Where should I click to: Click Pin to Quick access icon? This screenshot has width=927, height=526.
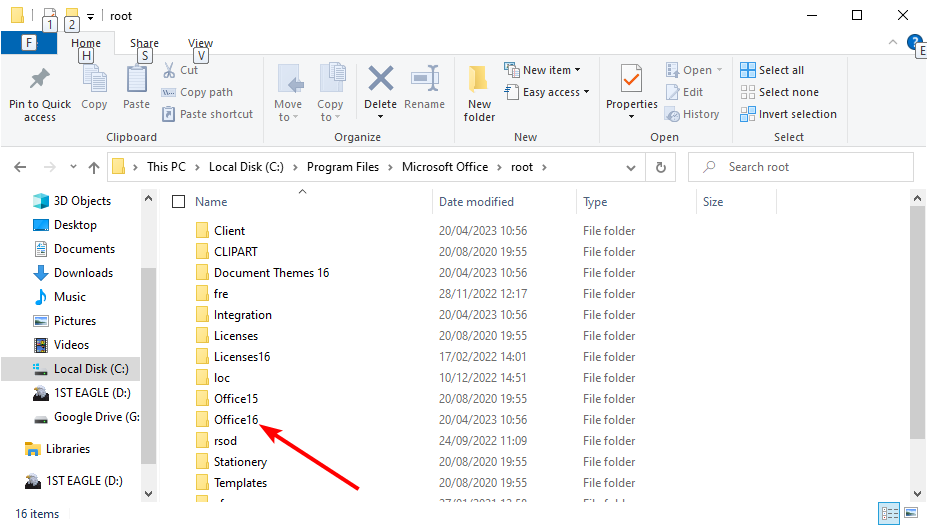click(40, 80)
